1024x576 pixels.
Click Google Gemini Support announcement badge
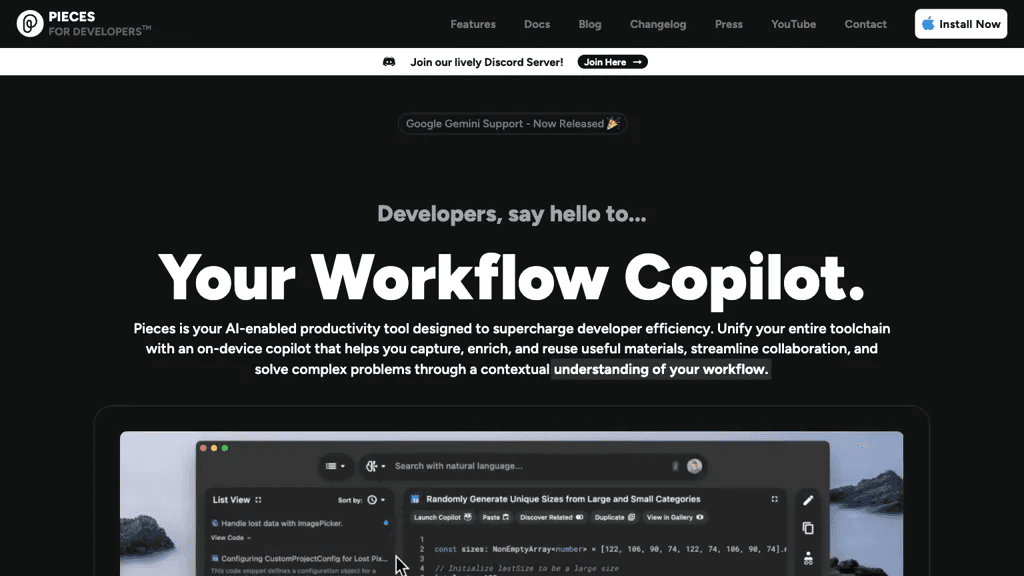[x=512, y=123]
